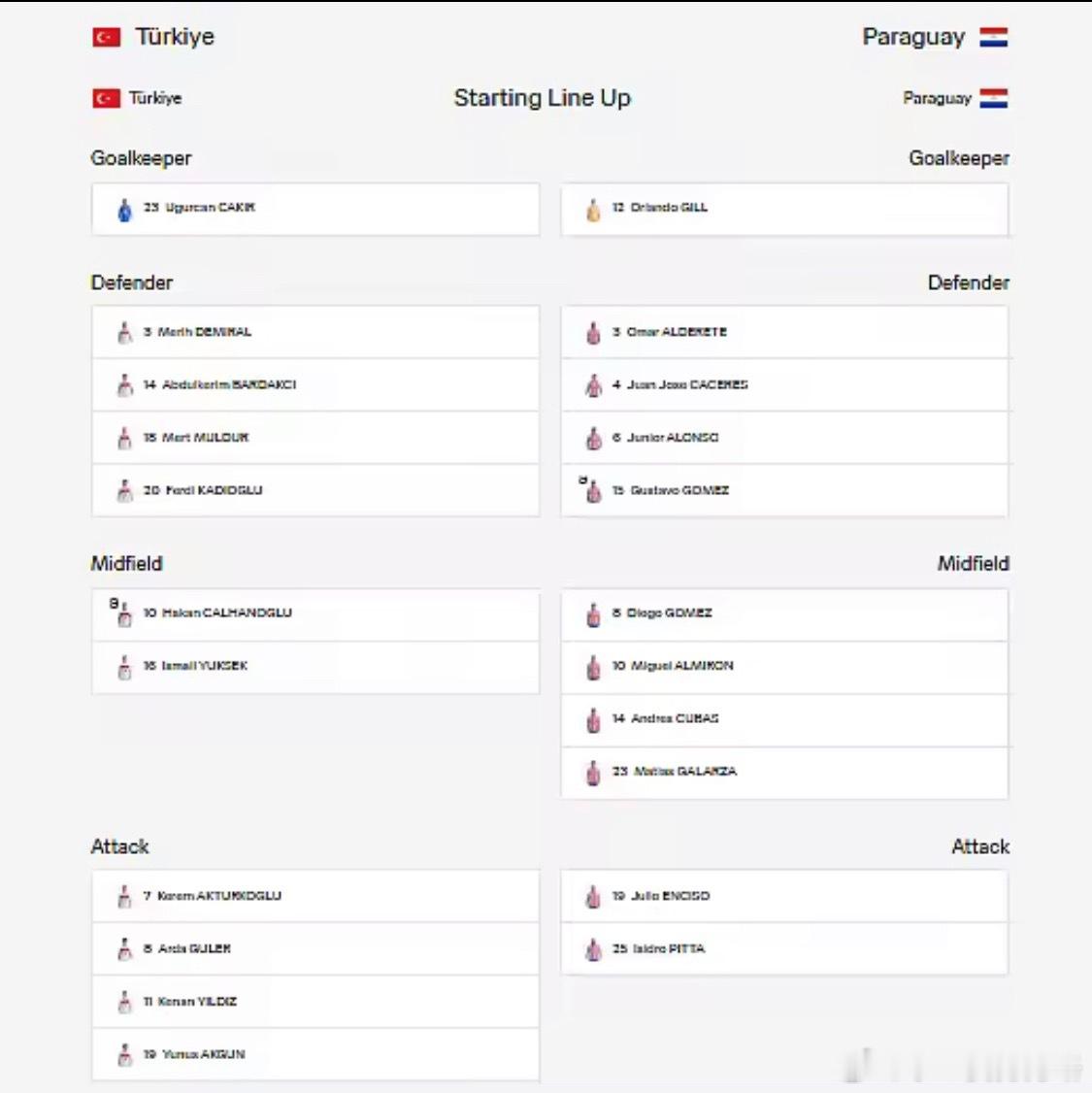Click the jersey icon next to Merih Demiral
The width and height of the screenshot is (1092, 1093).
(125, 333)
